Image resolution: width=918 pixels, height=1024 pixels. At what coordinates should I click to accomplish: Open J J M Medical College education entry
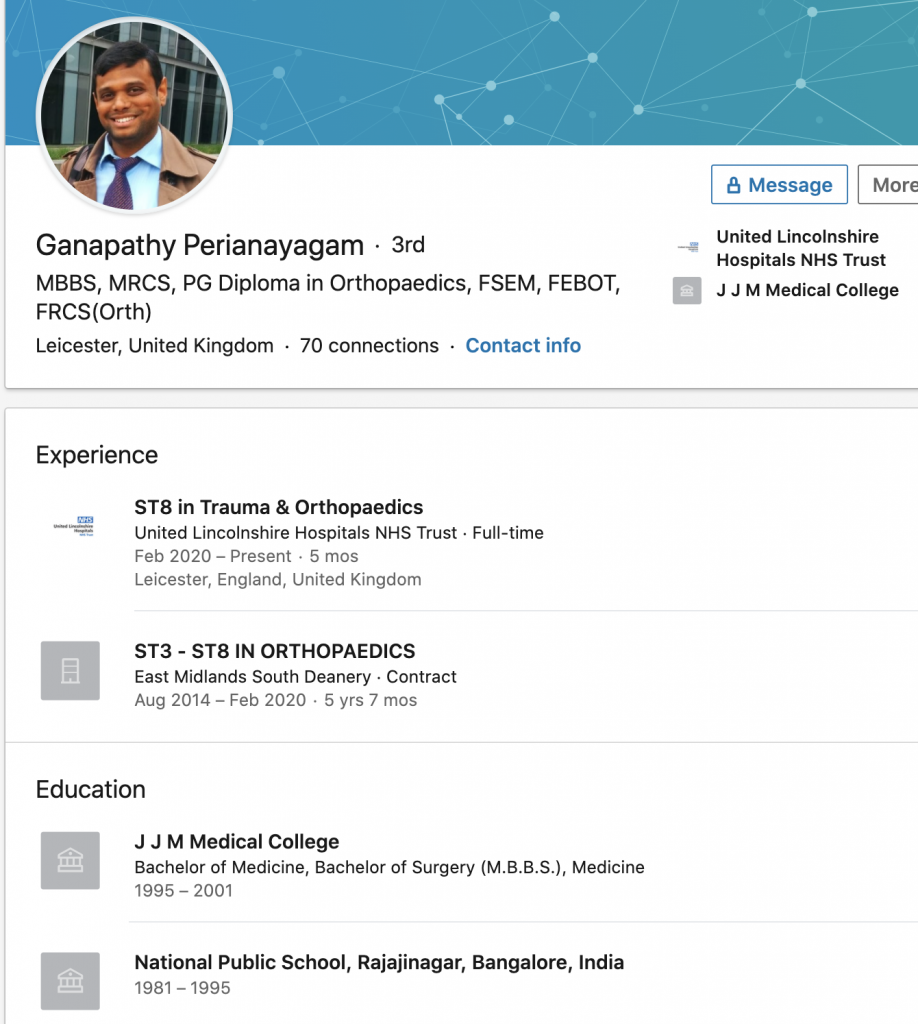[237, 841]
